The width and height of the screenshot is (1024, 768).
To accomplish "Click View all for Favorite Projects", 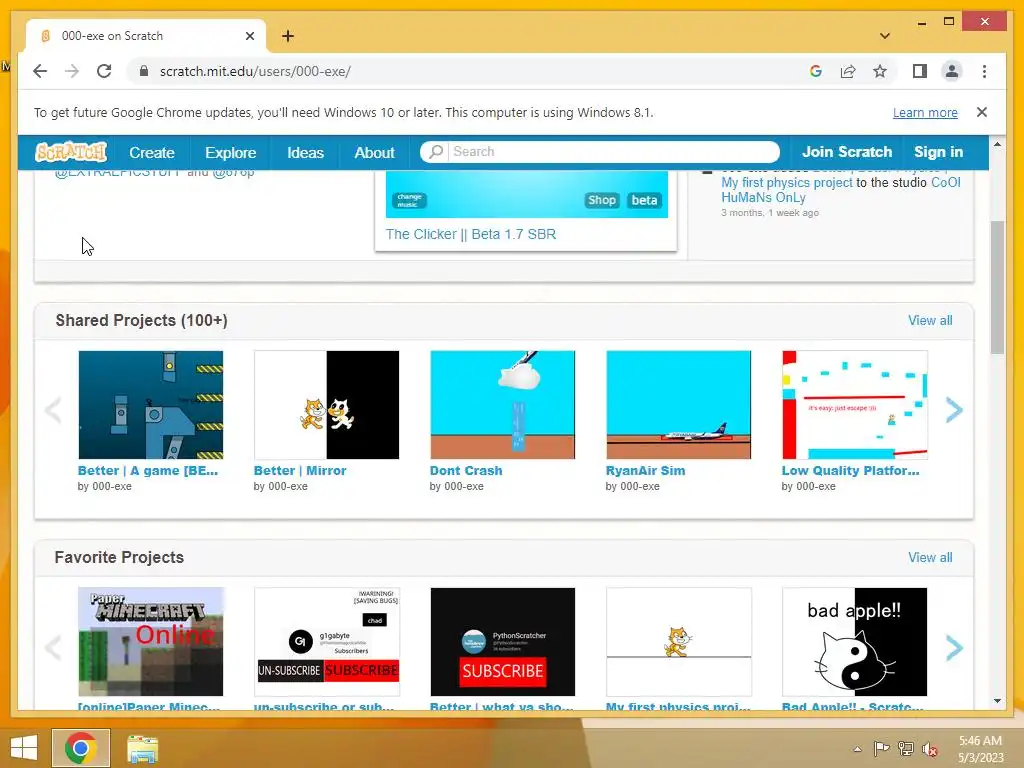I will 930,557.
